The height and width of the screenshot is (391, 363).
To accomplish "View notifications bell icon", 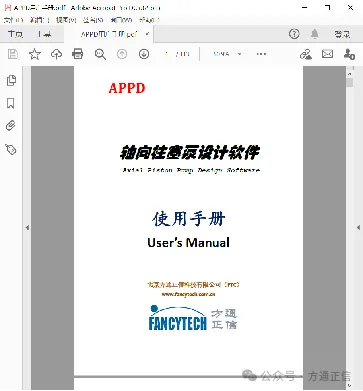I will point(315,34).
